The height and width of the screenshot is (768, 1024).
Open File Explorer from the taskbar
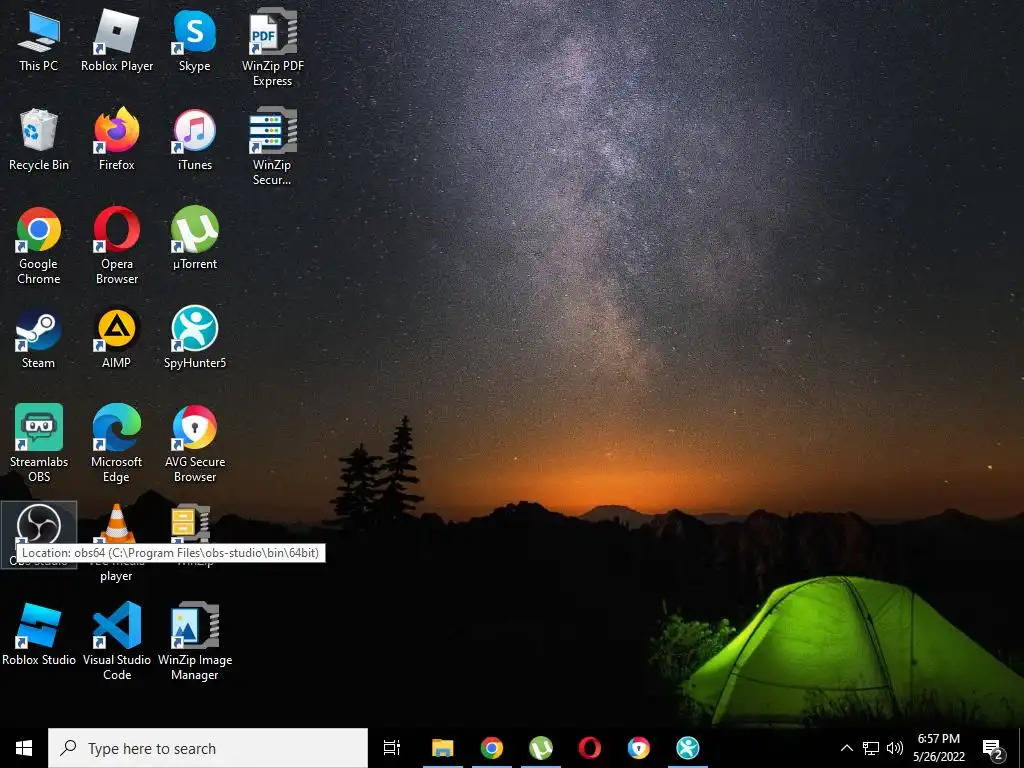coord(443,748)
